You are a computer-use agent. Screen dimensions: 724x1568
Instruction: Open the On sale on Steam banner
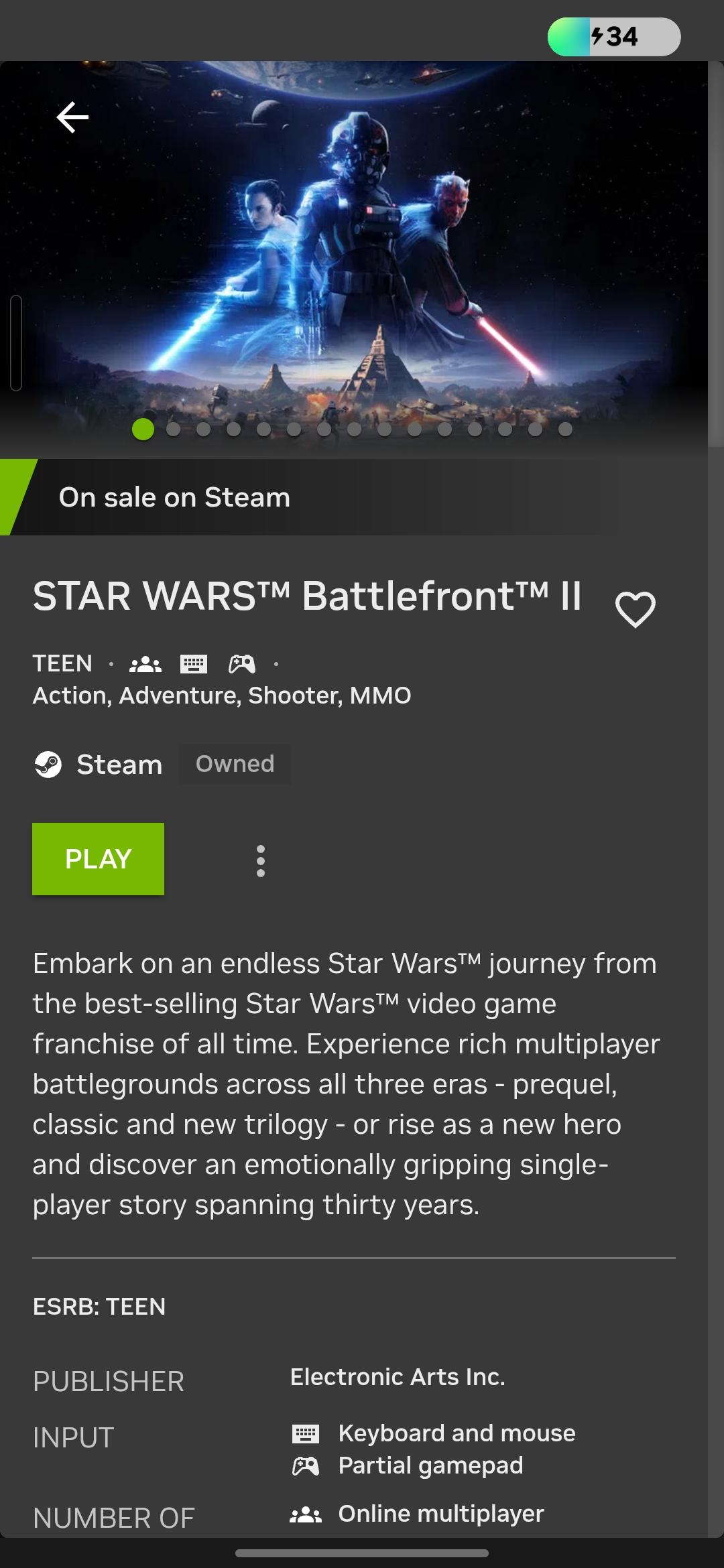click(x=174, y=497)
